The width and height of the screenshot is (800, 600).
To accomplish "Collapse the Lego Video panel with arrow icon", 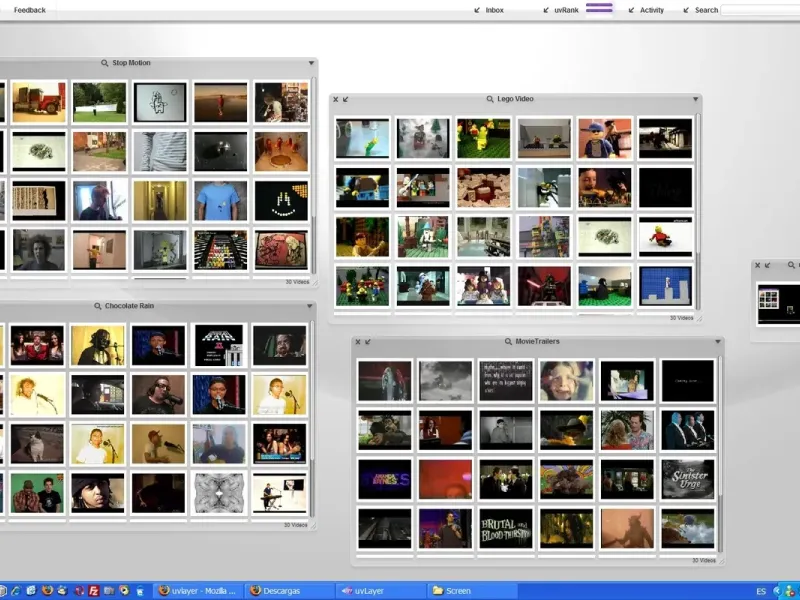I will click(346, 100).
